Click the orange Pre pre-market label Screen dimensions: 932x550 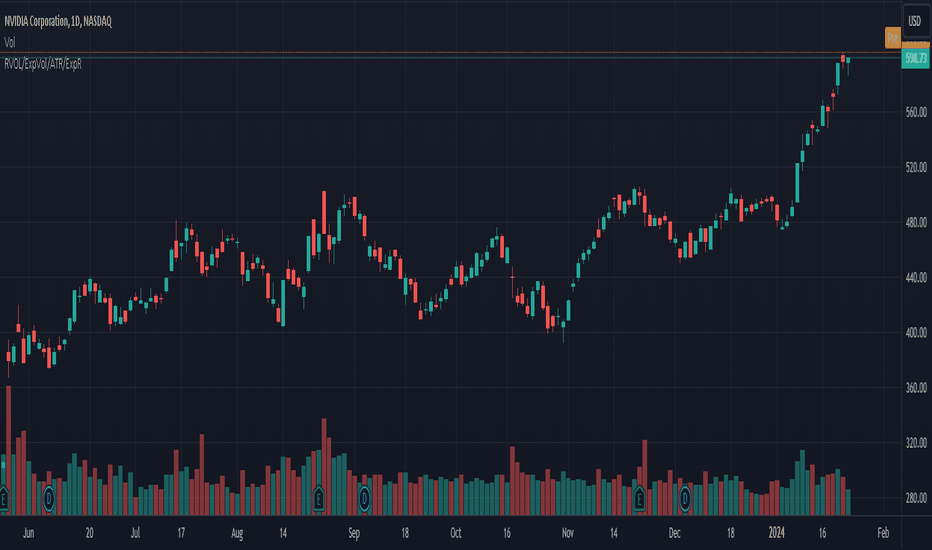tap(892, 38)
